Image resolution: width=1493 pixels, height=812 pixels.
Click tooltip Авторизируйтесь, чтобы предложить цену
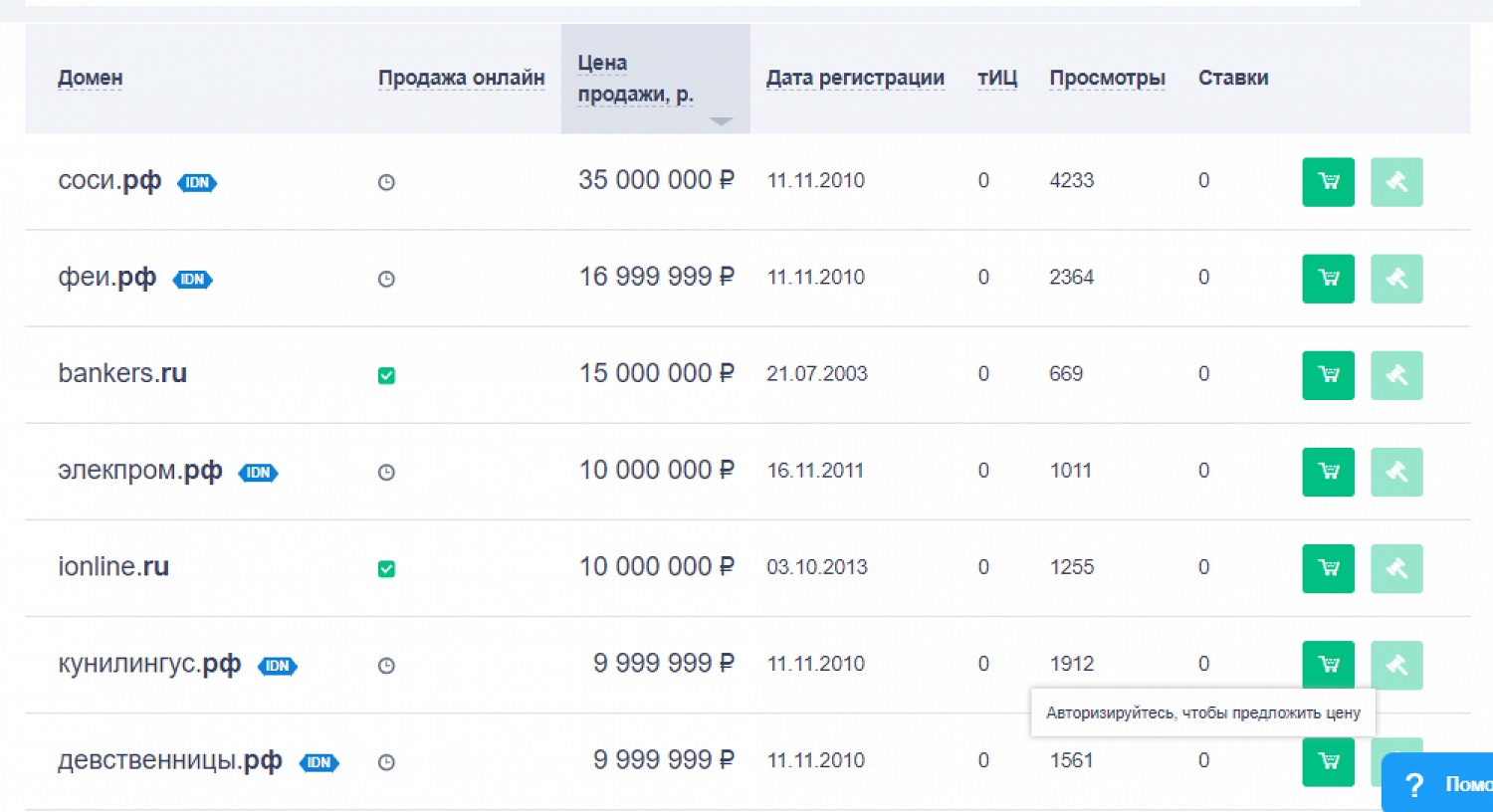pyautogui.click(x=1202, y=712)
